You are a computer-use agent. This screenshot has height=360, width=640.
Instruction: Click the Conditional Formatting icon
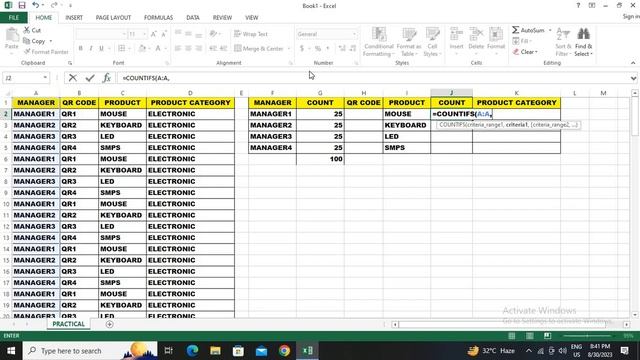[x=379, y=35]
